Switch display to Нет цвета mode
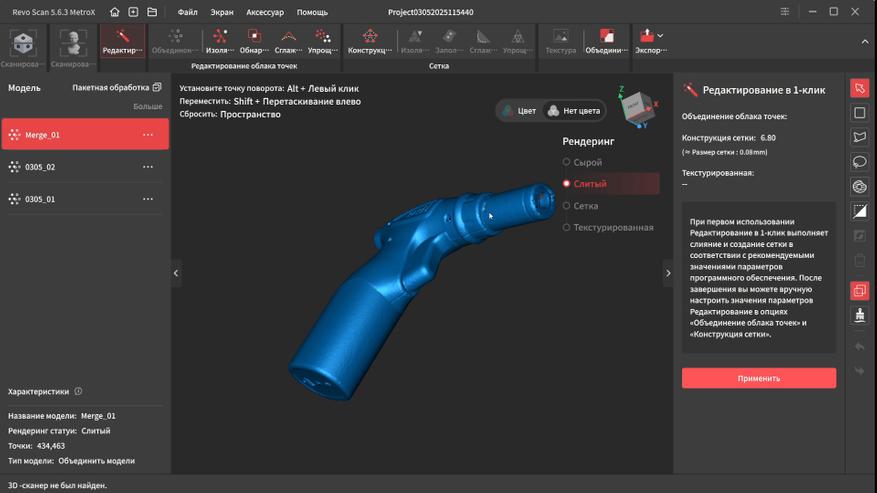The image size is (877, 493). tap(574, 111)
